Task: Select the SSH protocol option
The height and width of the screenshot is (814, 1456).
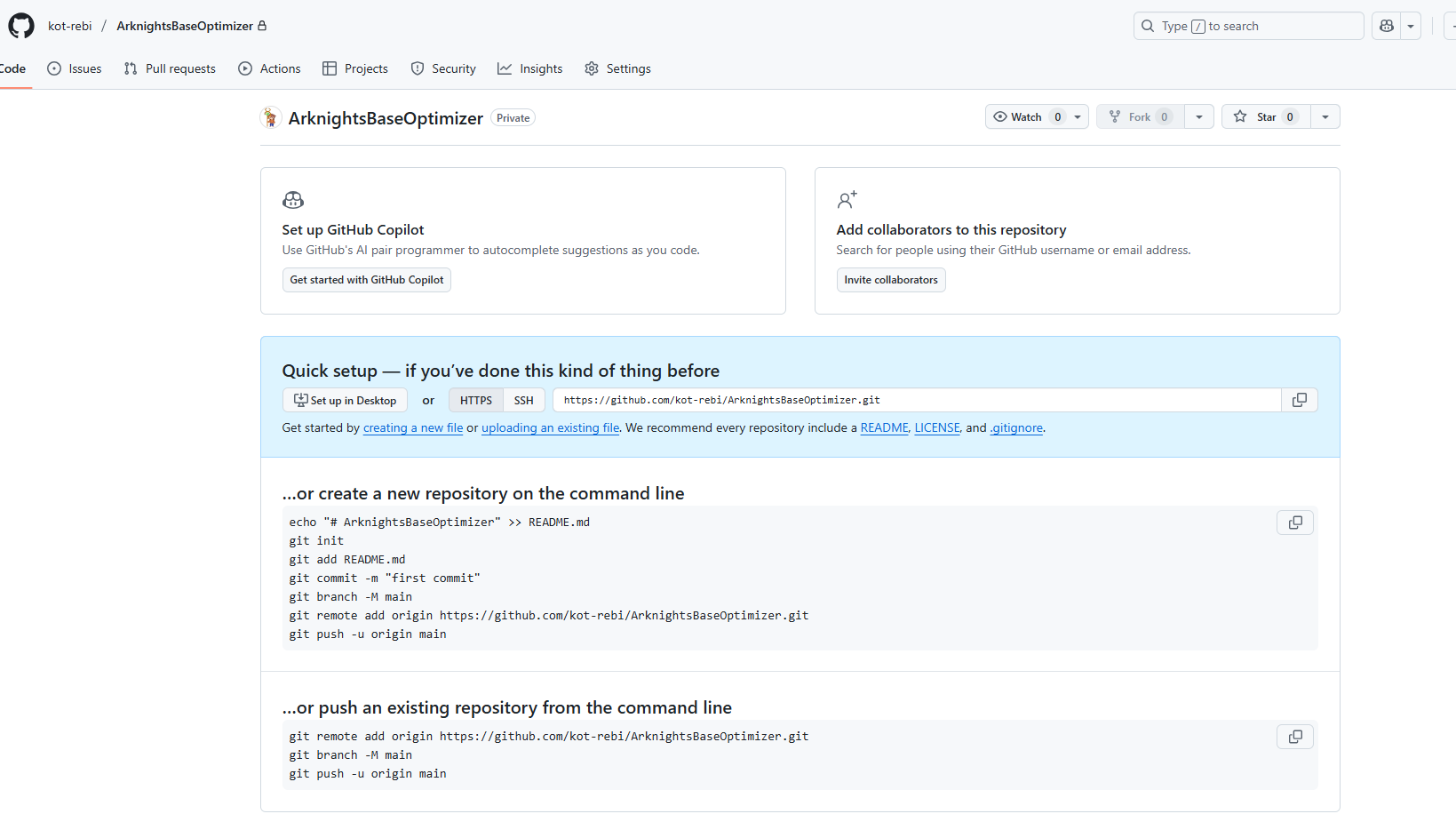Action: (524, 400)
